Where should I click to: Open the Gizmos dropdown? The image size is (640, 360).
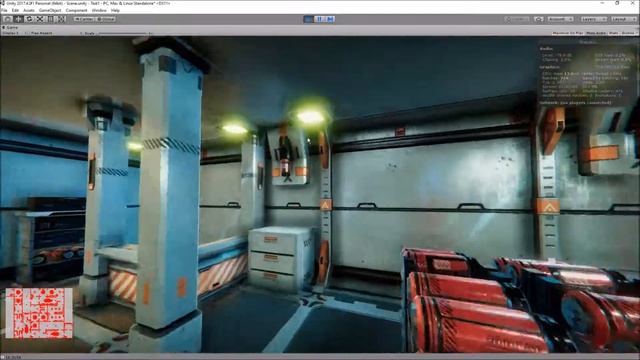tap(629, 33)
